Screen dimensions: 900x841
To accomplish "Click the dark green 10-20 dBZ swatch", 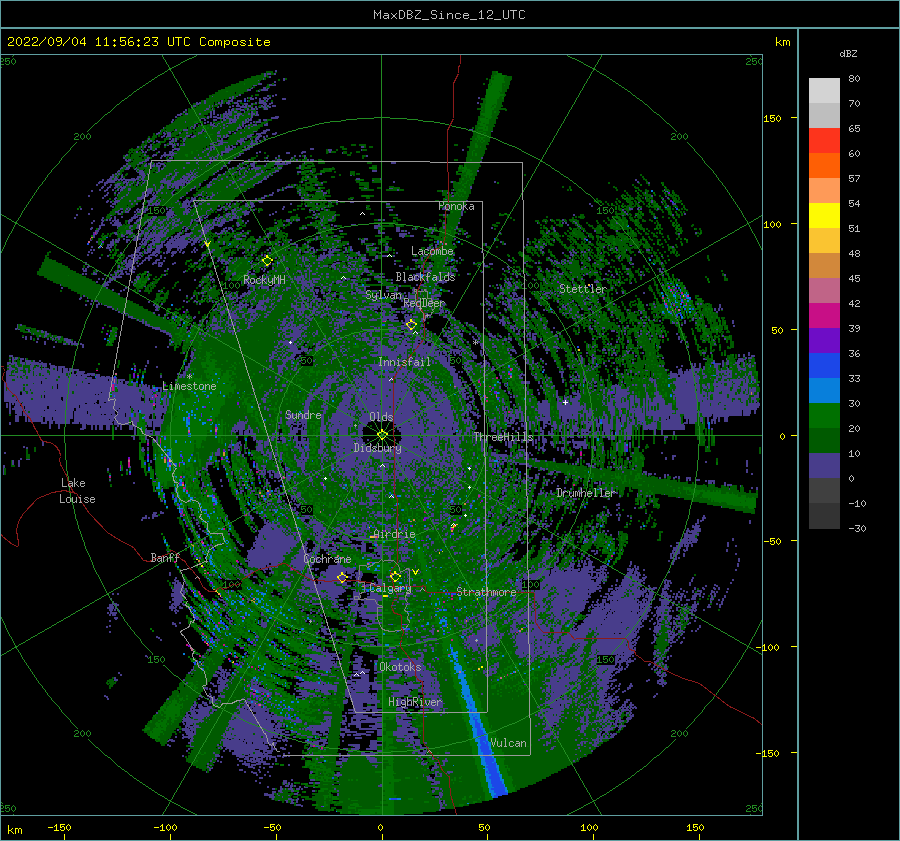I will coord(824,440).
